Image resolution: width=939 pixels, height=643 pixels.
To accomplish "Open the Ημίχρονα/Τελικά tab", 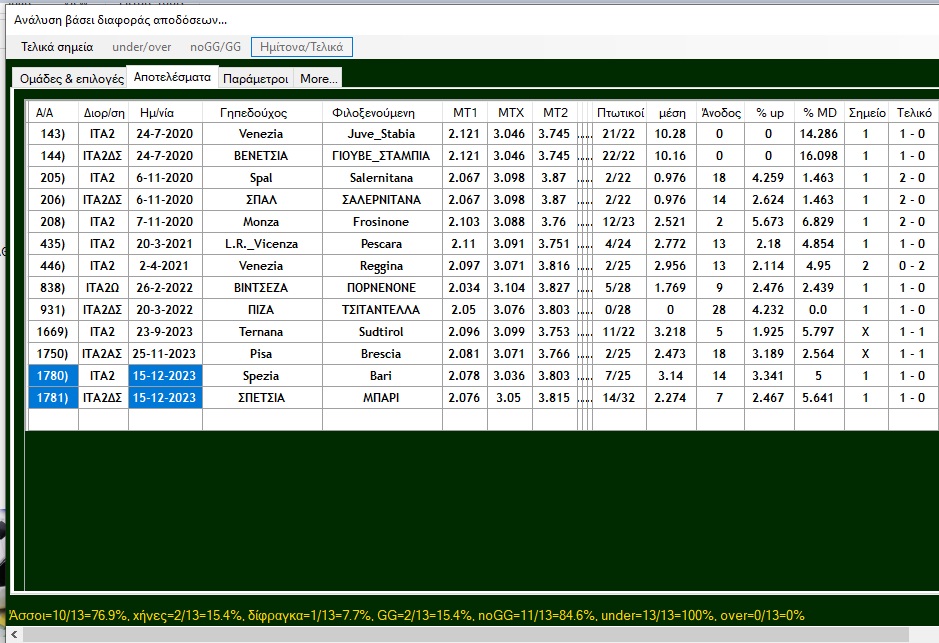I will [x=302, y=47].
